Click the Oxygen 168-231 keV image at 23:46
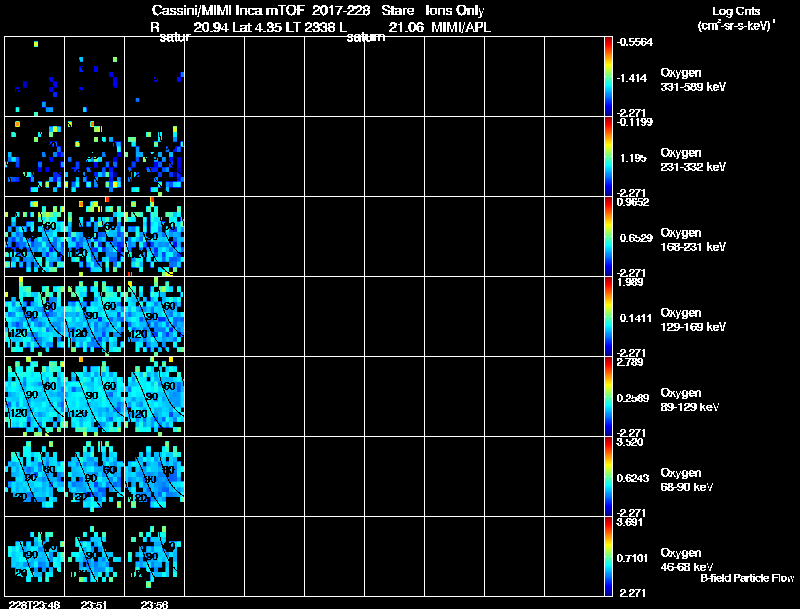This screenshot has height=609, width=800. point(35,236)
